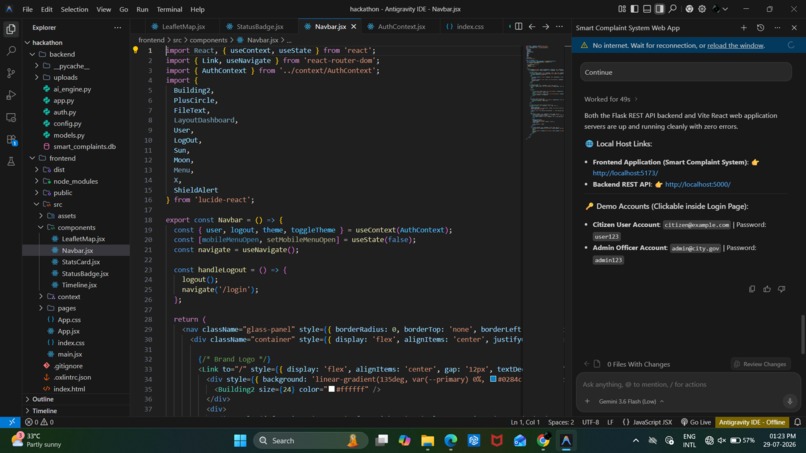Toggle primary side bar visibility
Image resolution: width=806 pixels, height=453 pixels.
pos(634,9)
